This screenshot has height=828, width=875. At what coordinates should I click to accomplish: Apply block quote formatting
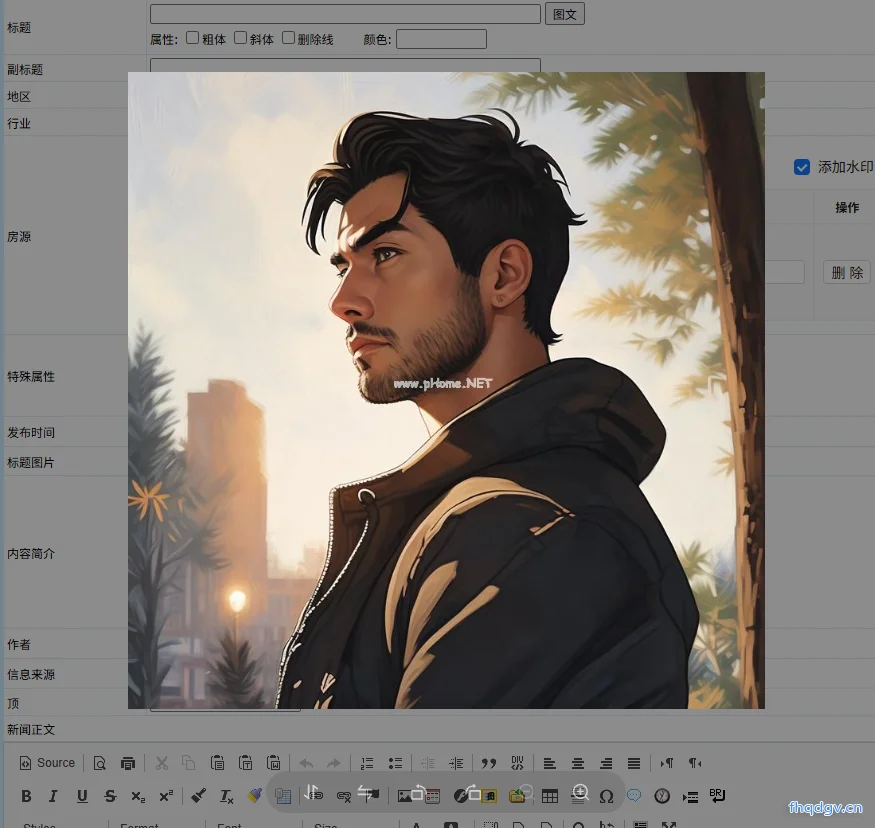[489, 763]
